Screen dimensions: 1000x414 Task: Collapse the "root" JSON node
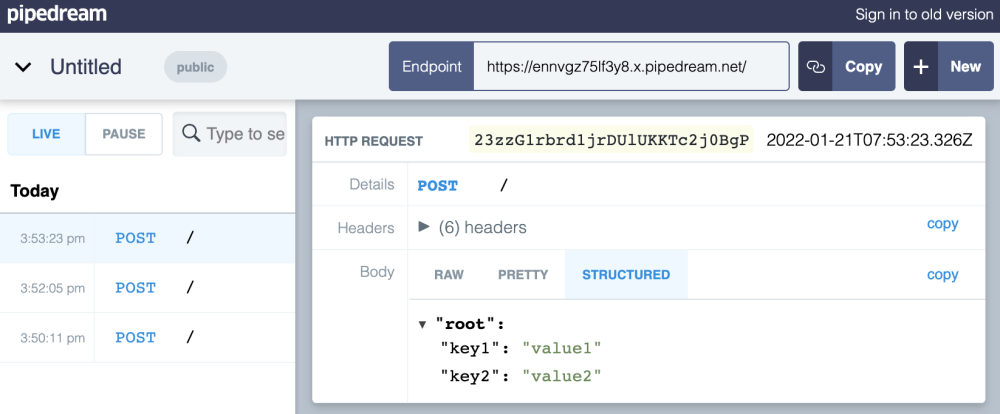[x=424, y=325]
